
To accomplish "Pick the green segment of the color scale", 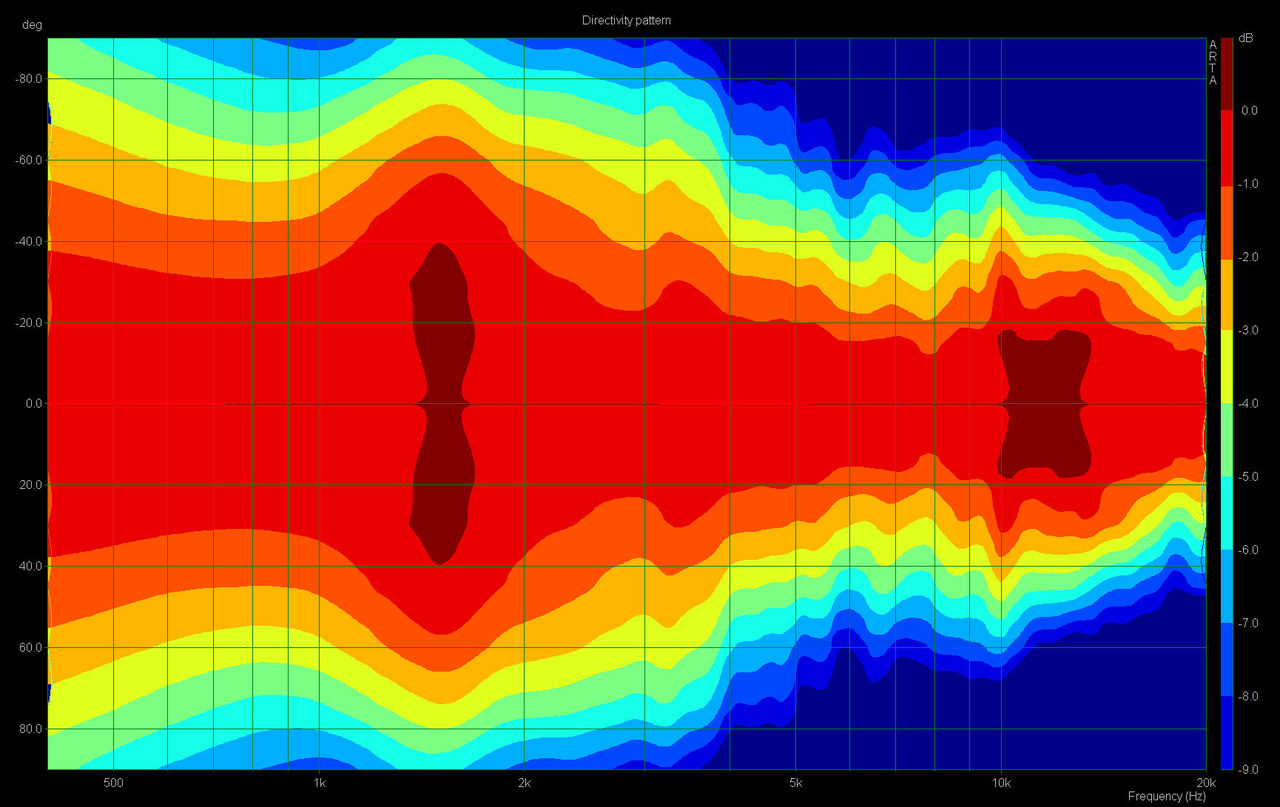I will tap(1227, 439).
